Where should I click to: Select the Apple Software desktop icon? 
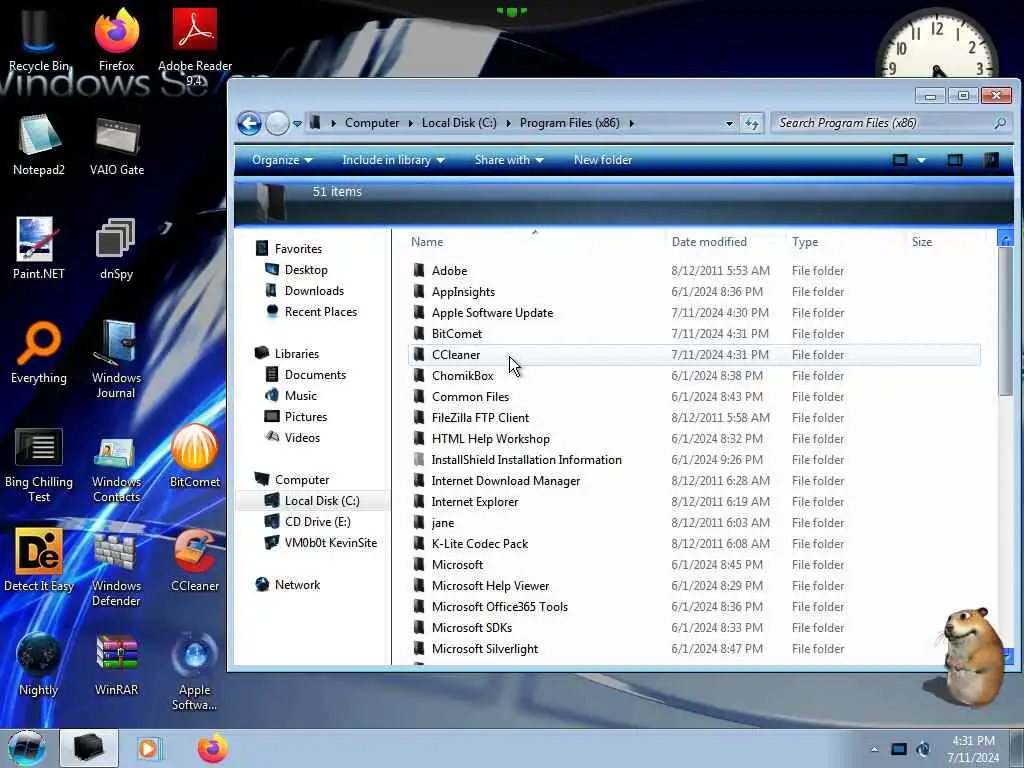195,673
